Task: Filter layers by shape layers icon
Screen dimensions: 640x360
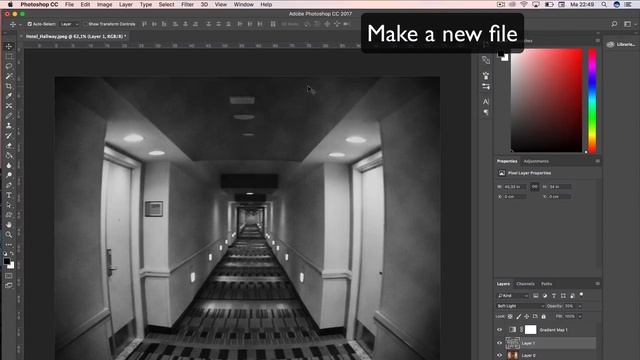Action: 563,296
